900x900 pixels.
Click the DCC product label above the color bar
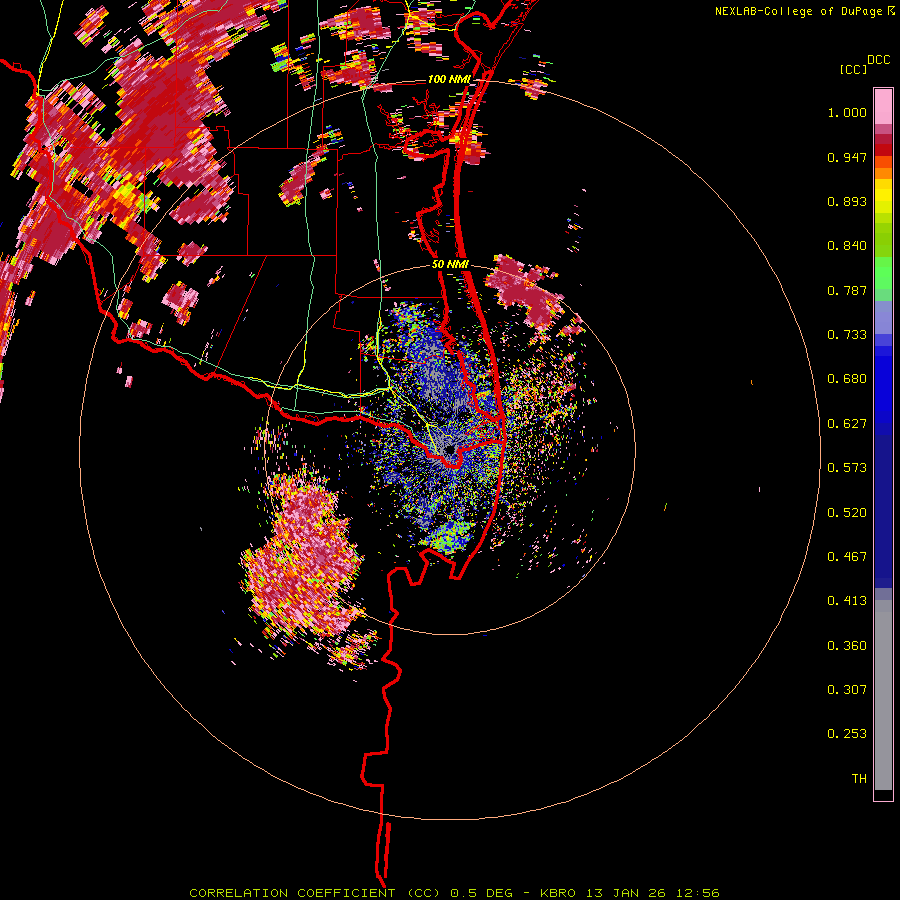878,60
